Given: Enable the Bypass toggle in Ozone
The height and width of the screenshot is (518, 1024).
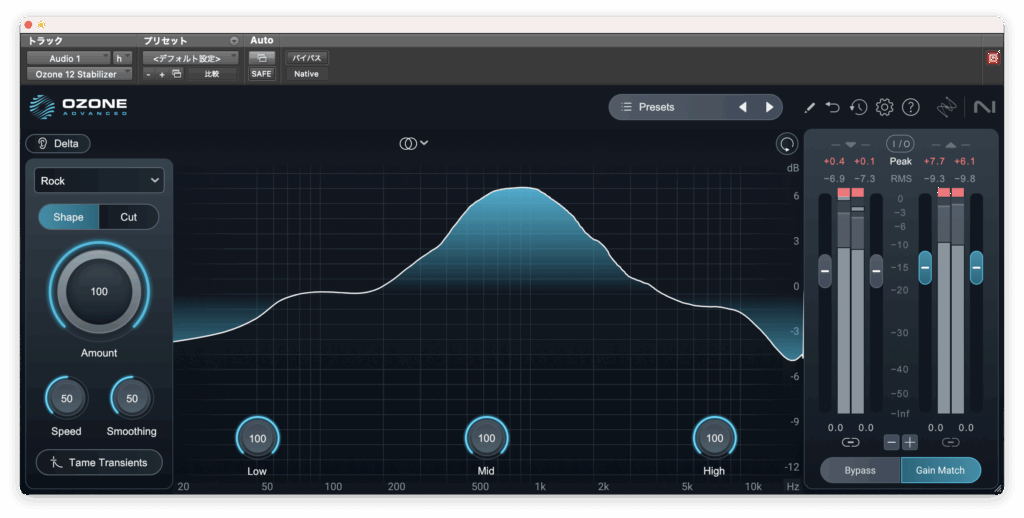Looking at the screenshot, I should [859, 470].
